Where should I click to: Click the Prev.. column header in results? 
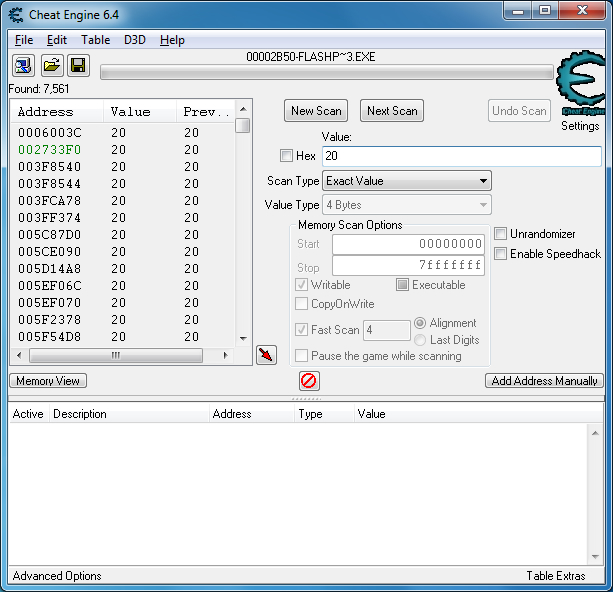(x=206, y=112)
